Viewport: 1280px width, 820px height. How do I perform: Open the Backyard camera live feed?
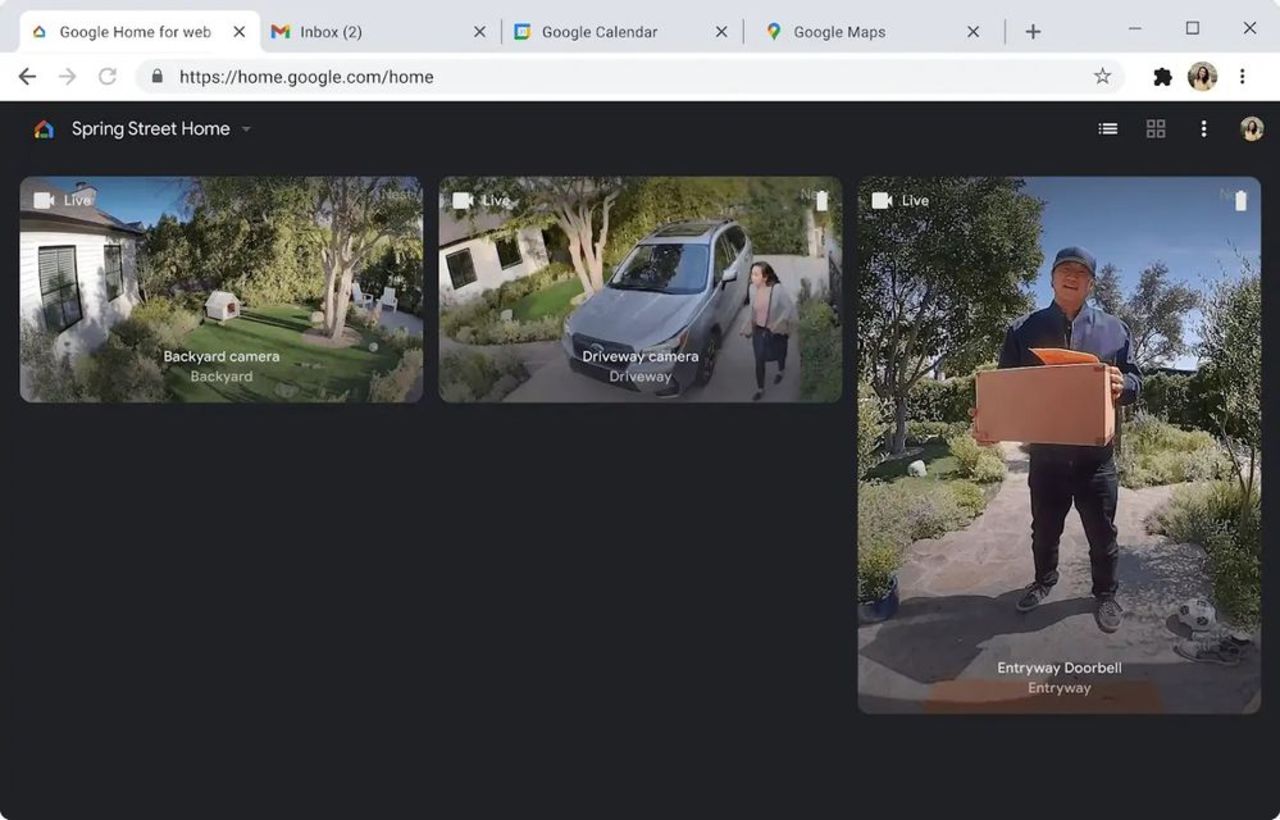coord(221,290)
